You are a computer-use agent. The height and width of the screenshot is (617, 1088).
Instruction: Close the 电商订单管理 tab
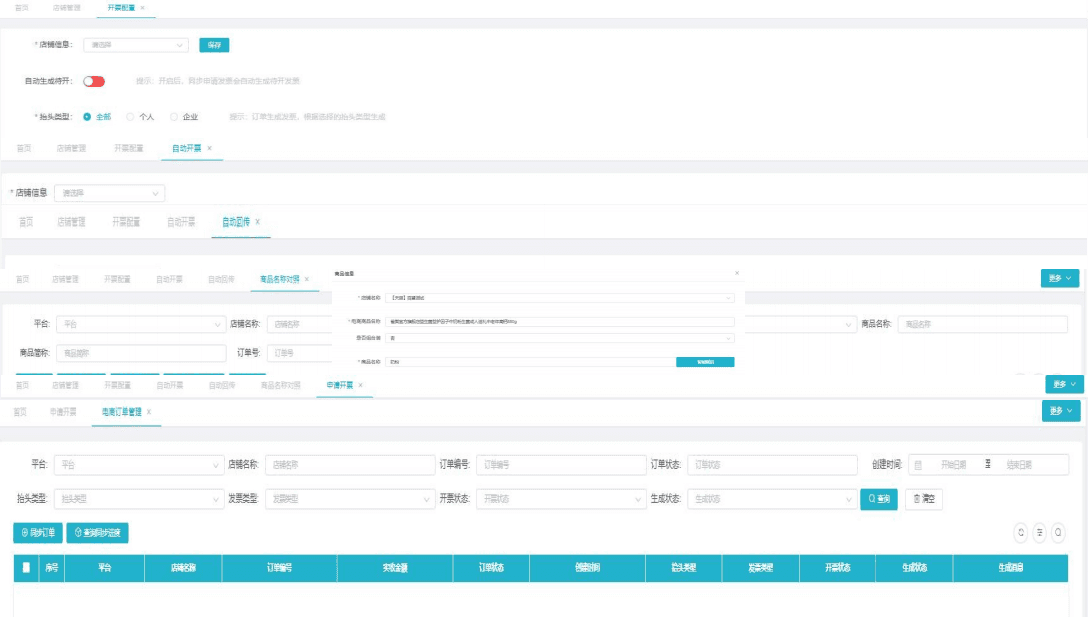[149, 412]
